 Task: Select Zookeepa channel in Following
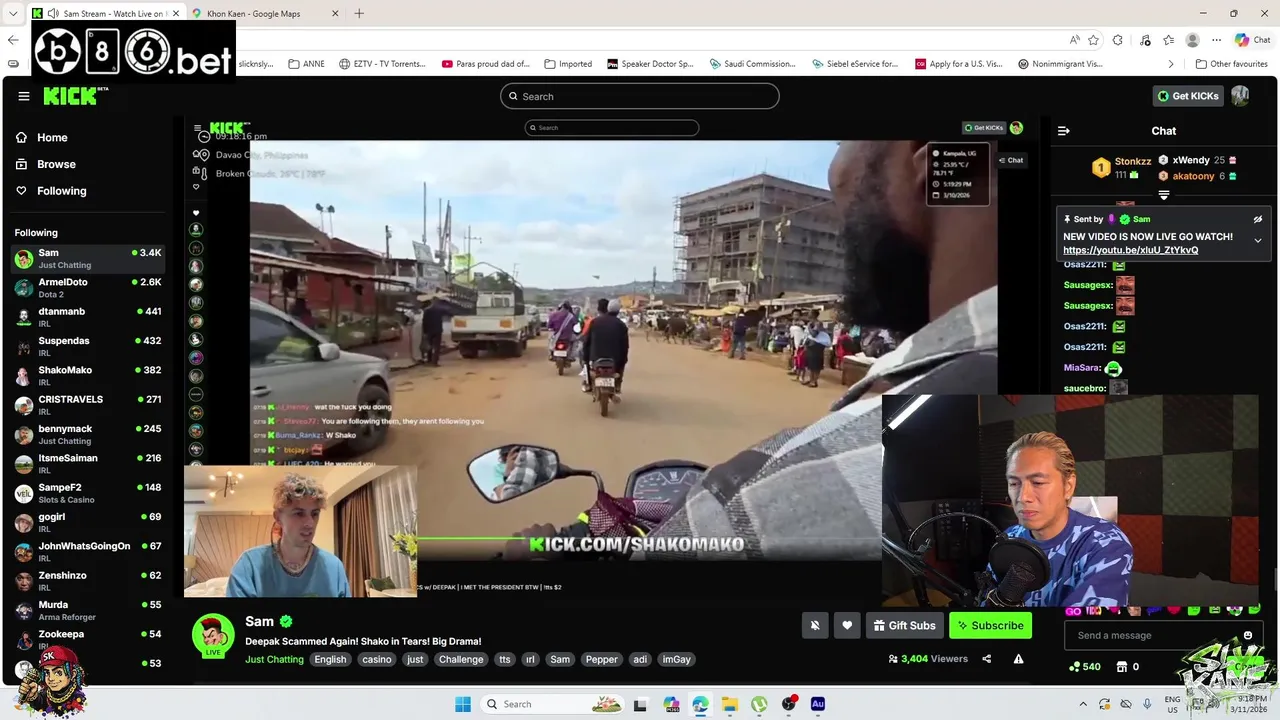point(86,639)
